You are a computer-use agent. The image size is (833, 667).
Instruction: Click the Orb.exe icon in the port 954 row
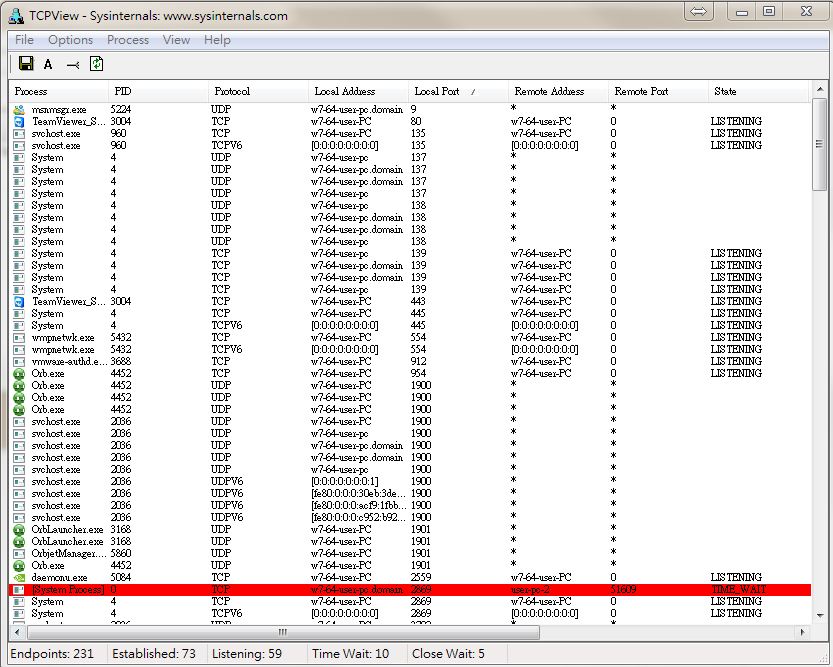(x=19, y=374)
